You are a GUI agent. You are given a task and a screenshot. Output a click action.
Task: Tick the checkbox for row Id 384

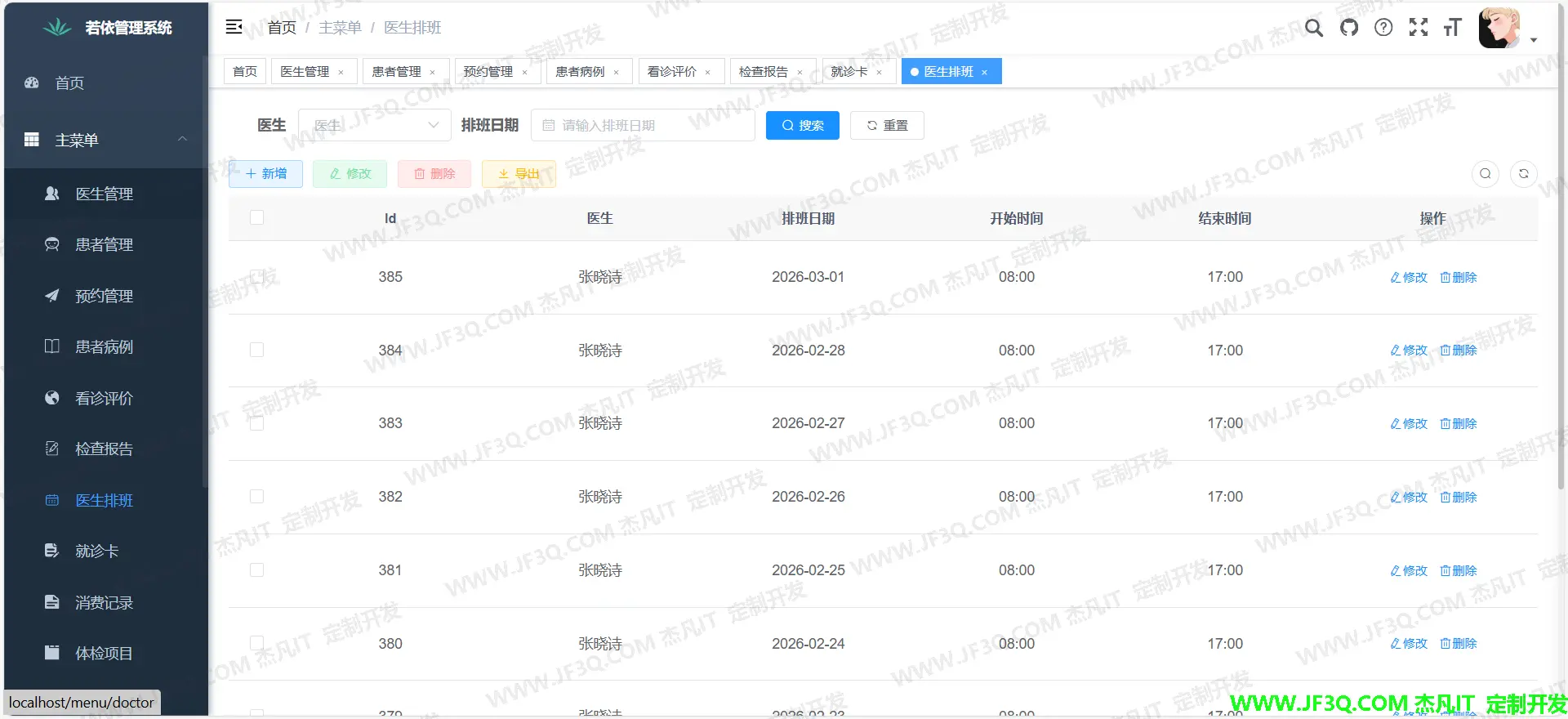click(256, 350)
